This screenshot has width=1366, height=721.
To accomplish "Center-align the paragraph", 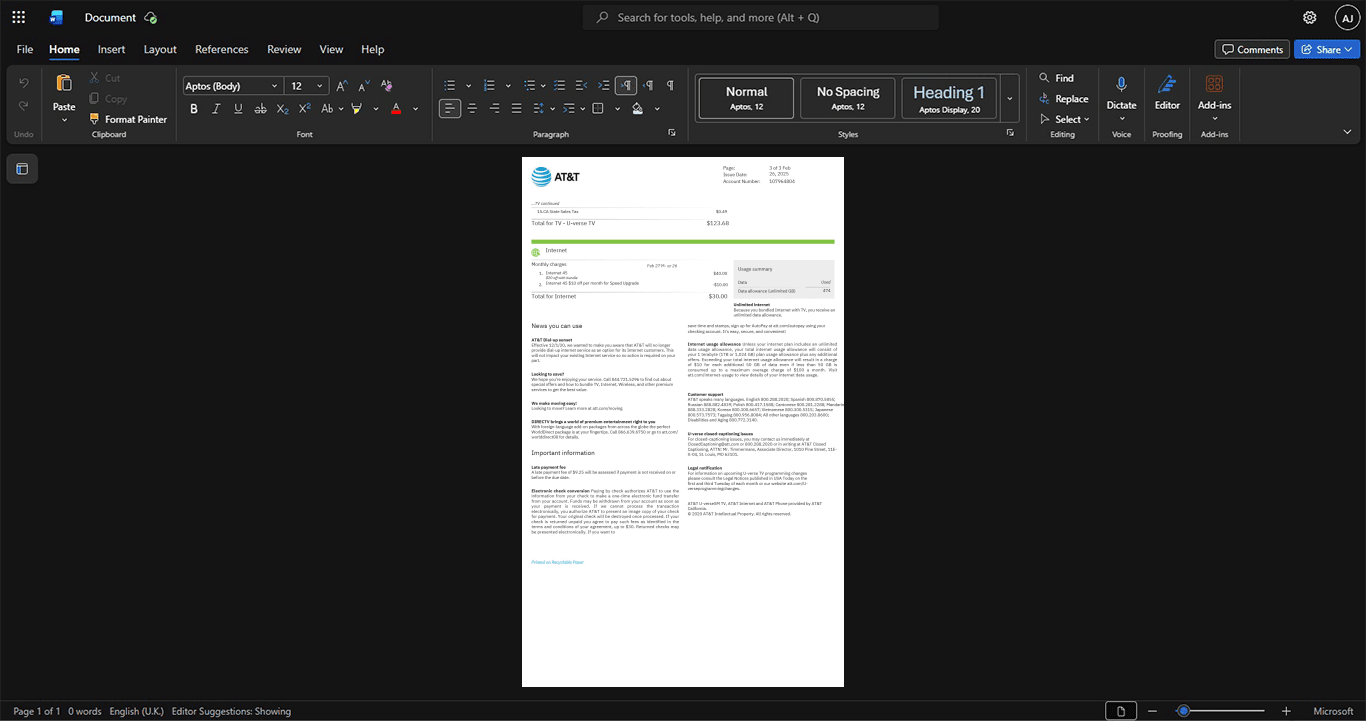I will tap(472, 108).
